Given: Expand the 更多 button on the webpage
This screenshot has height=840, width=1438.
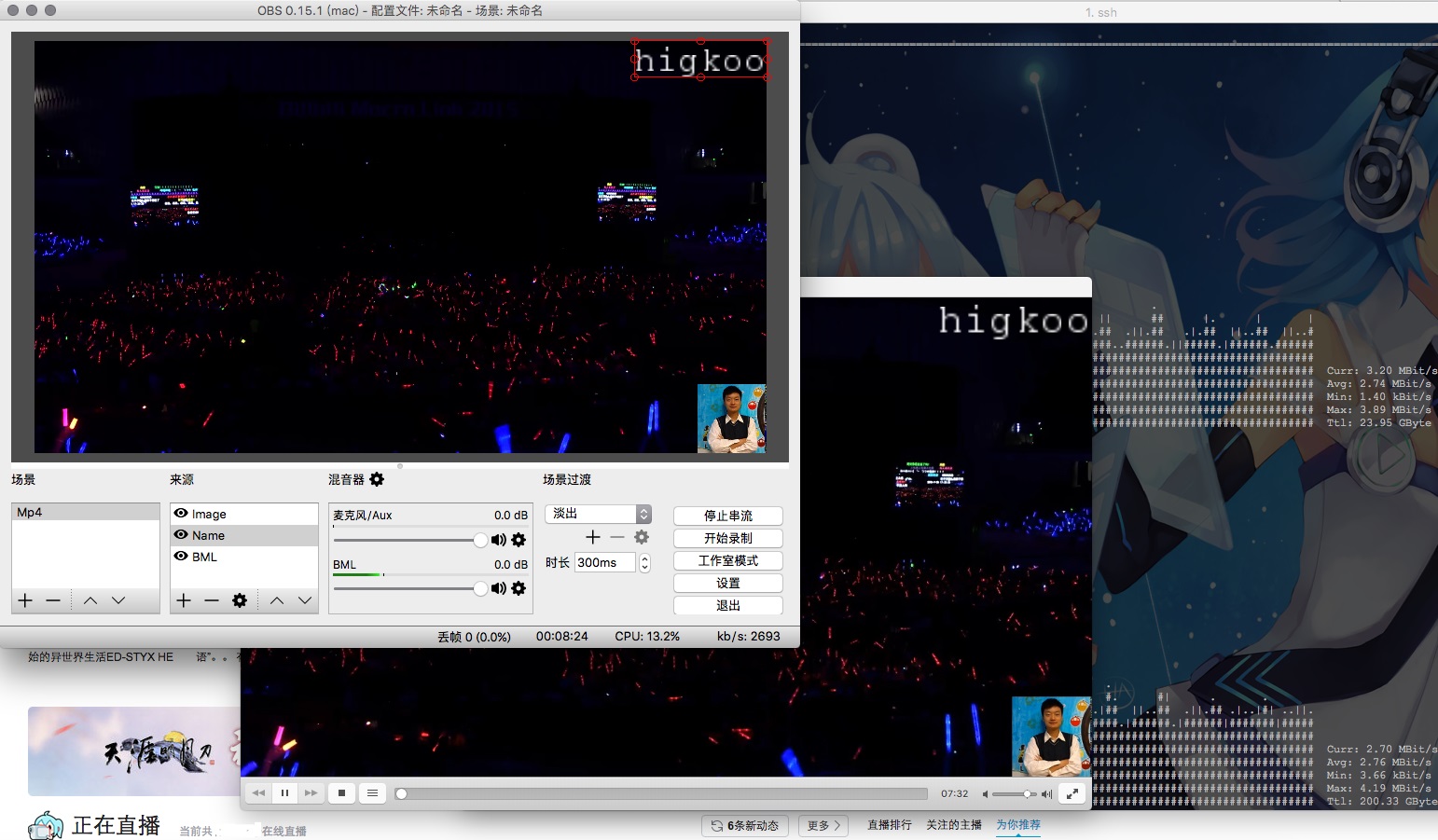Looking at the screenshot, I should [x=824, y=826].
